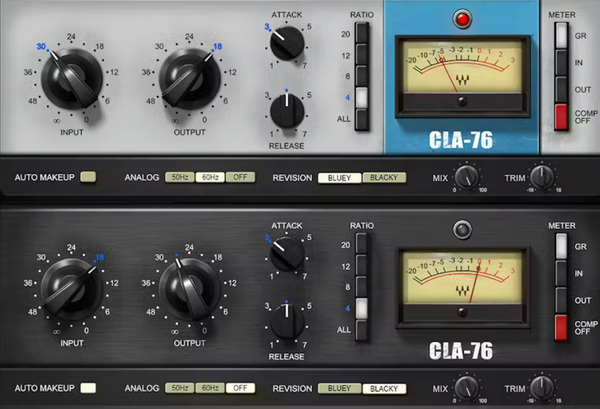Image resolution: width=600 pixels, height=409 pixels.
Task: Set Bluey unit ANALOG to OFF
Action: [x=240, y=177]
